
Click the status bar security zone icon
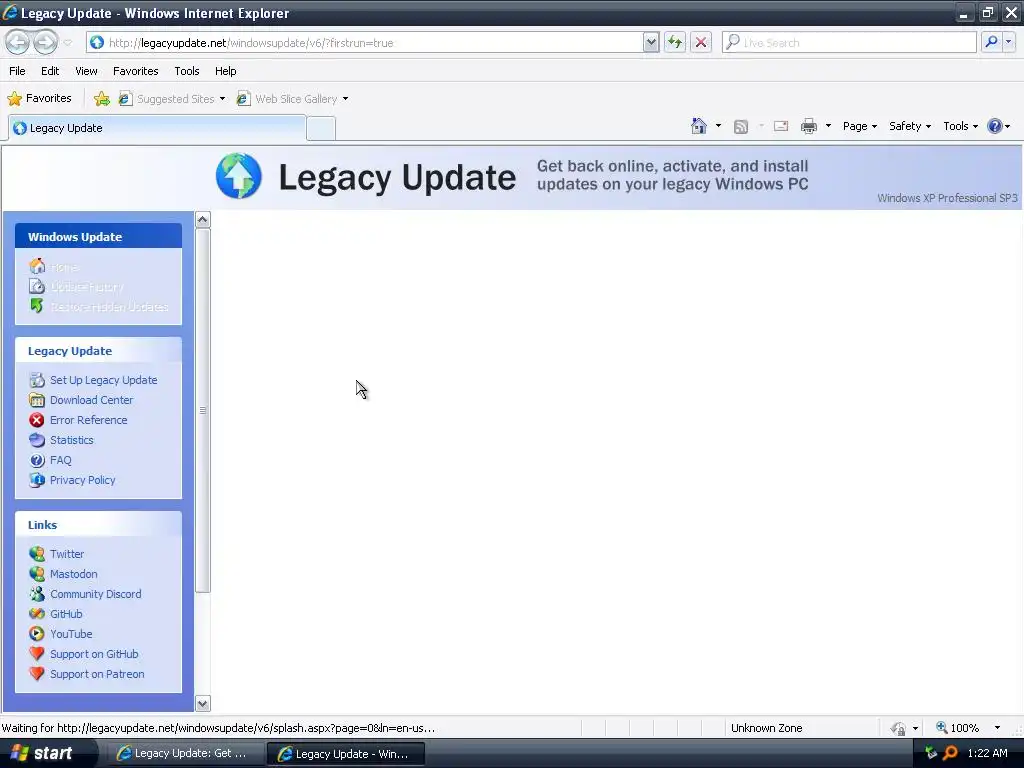tap(899, 728)
